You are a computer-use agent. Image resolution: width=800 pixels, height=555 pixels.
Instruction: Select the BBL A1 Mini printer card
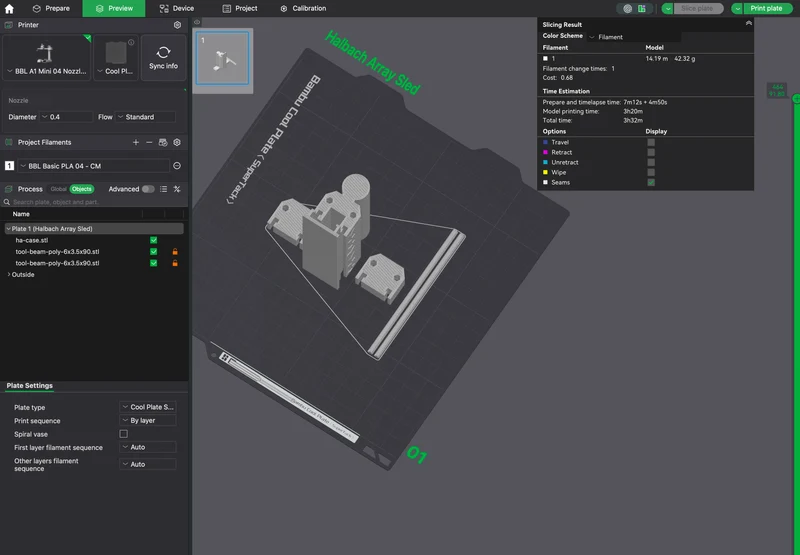[46, 58]
